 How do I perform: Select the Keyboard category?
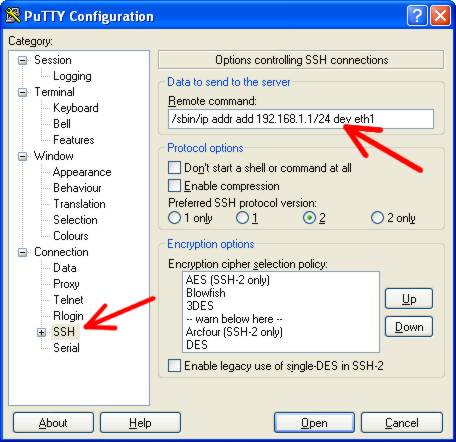click(x=76, y=108)
